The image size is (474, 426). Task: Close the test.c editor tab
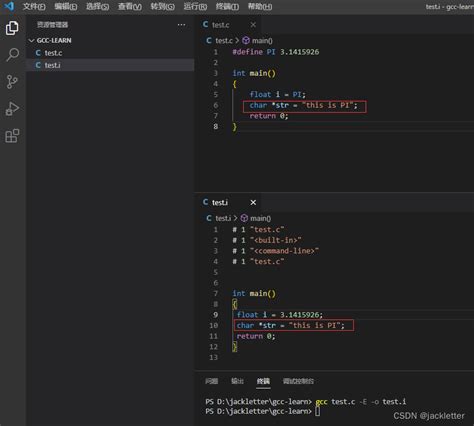click(253, 25)
